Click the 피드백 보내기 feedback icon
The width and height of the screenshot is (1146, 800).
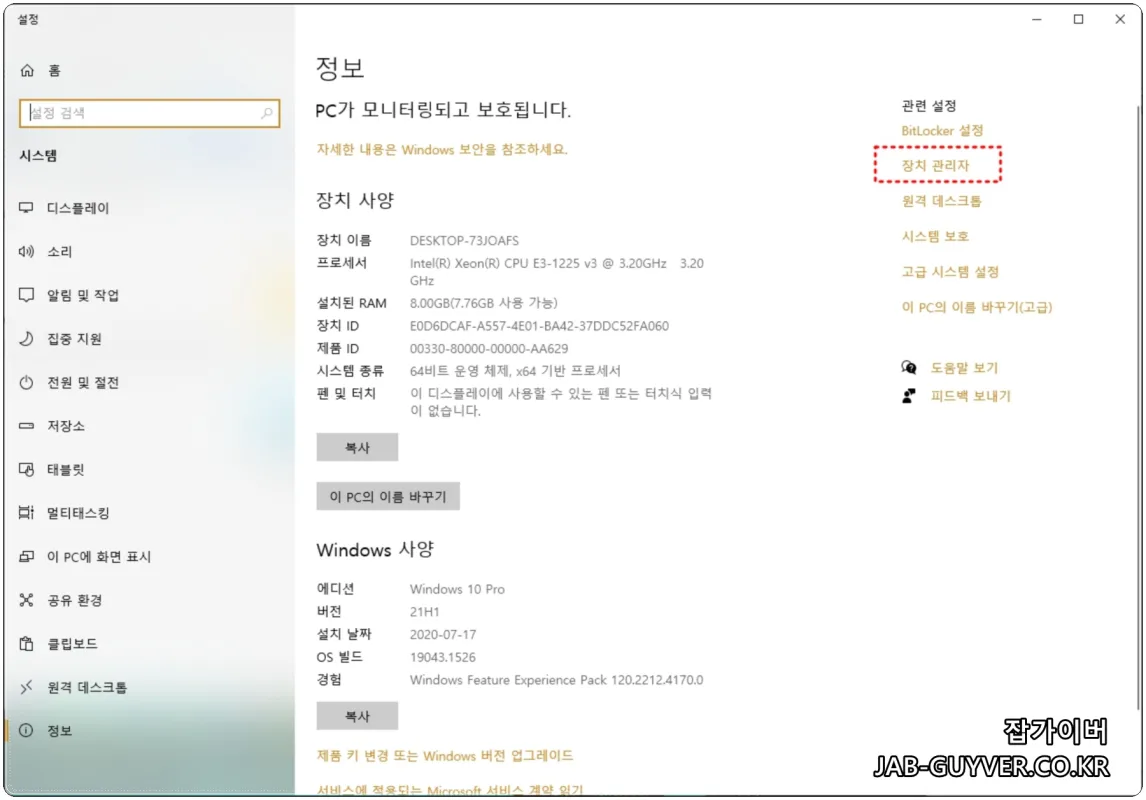[x=910, y=394]
